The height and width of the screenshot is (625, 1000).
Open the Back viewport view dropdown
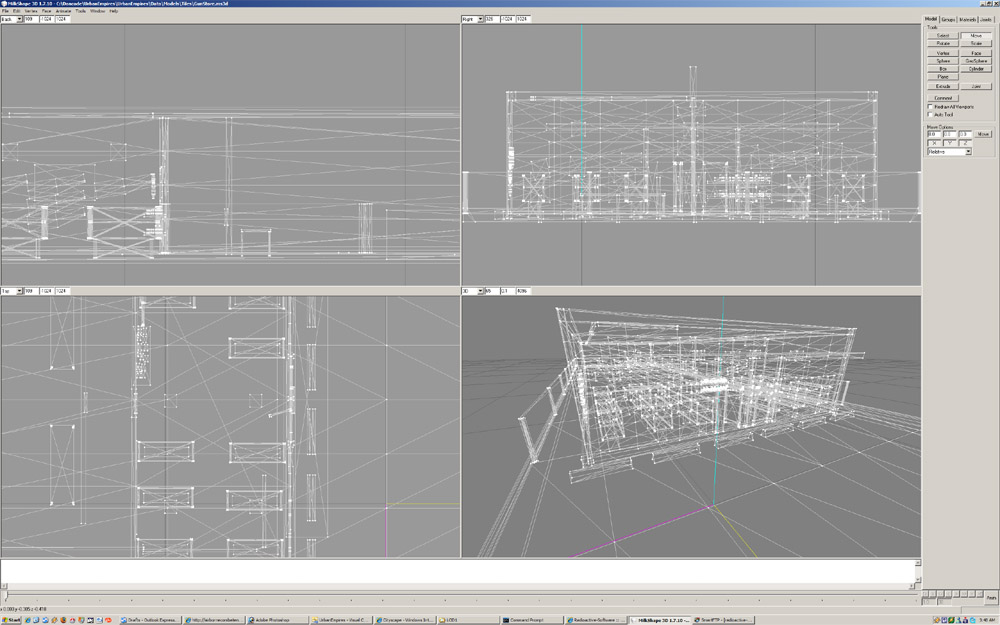coord(11,19)
